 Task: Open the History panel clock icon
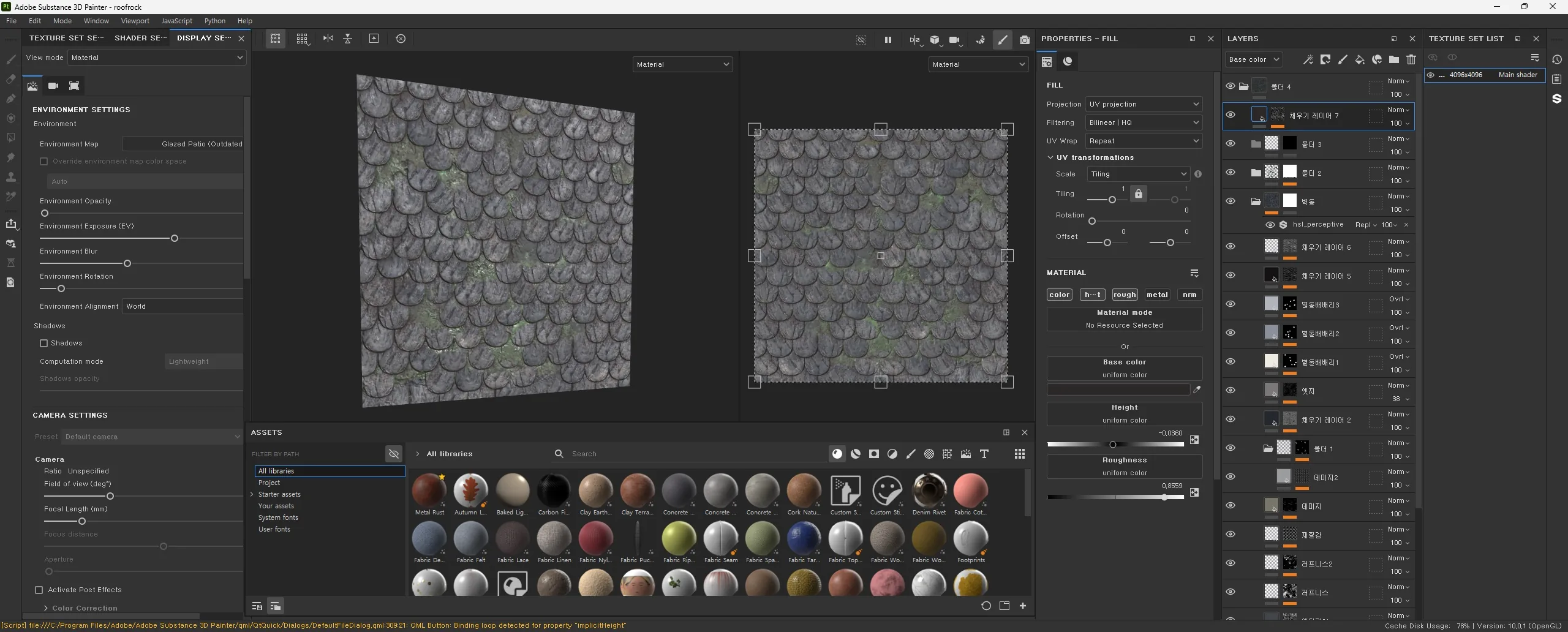coord(1557,59)
